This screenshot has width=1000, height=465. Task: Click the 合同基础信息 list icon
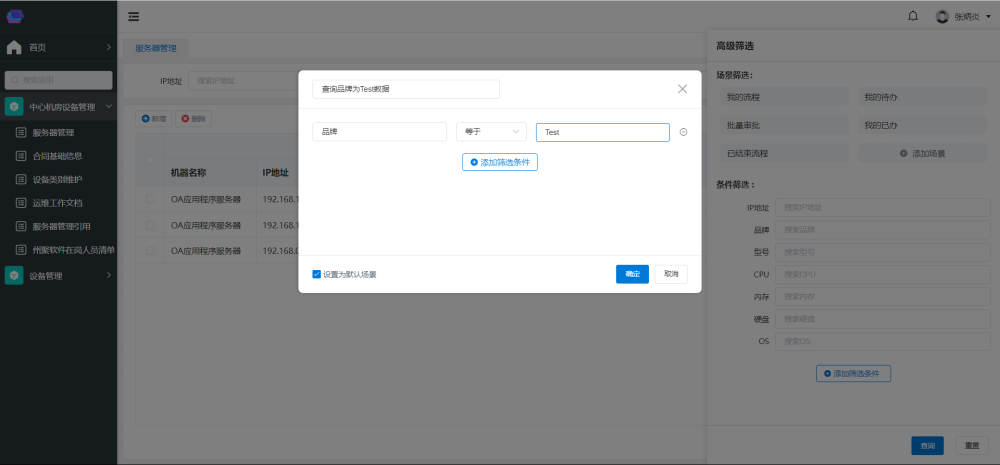21,156
